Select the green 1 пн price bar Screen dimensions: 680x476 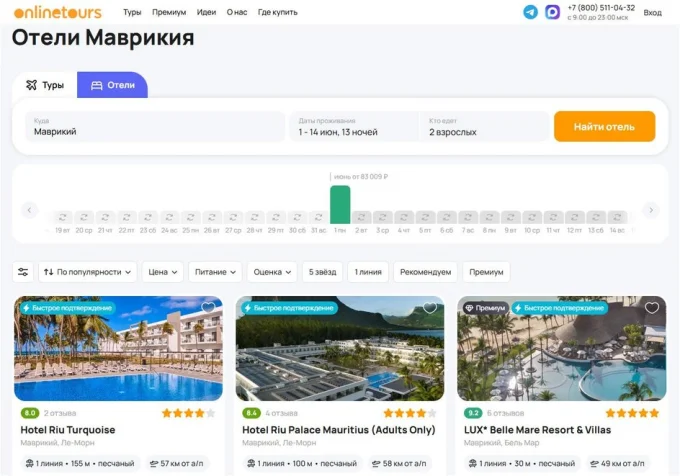340,205
